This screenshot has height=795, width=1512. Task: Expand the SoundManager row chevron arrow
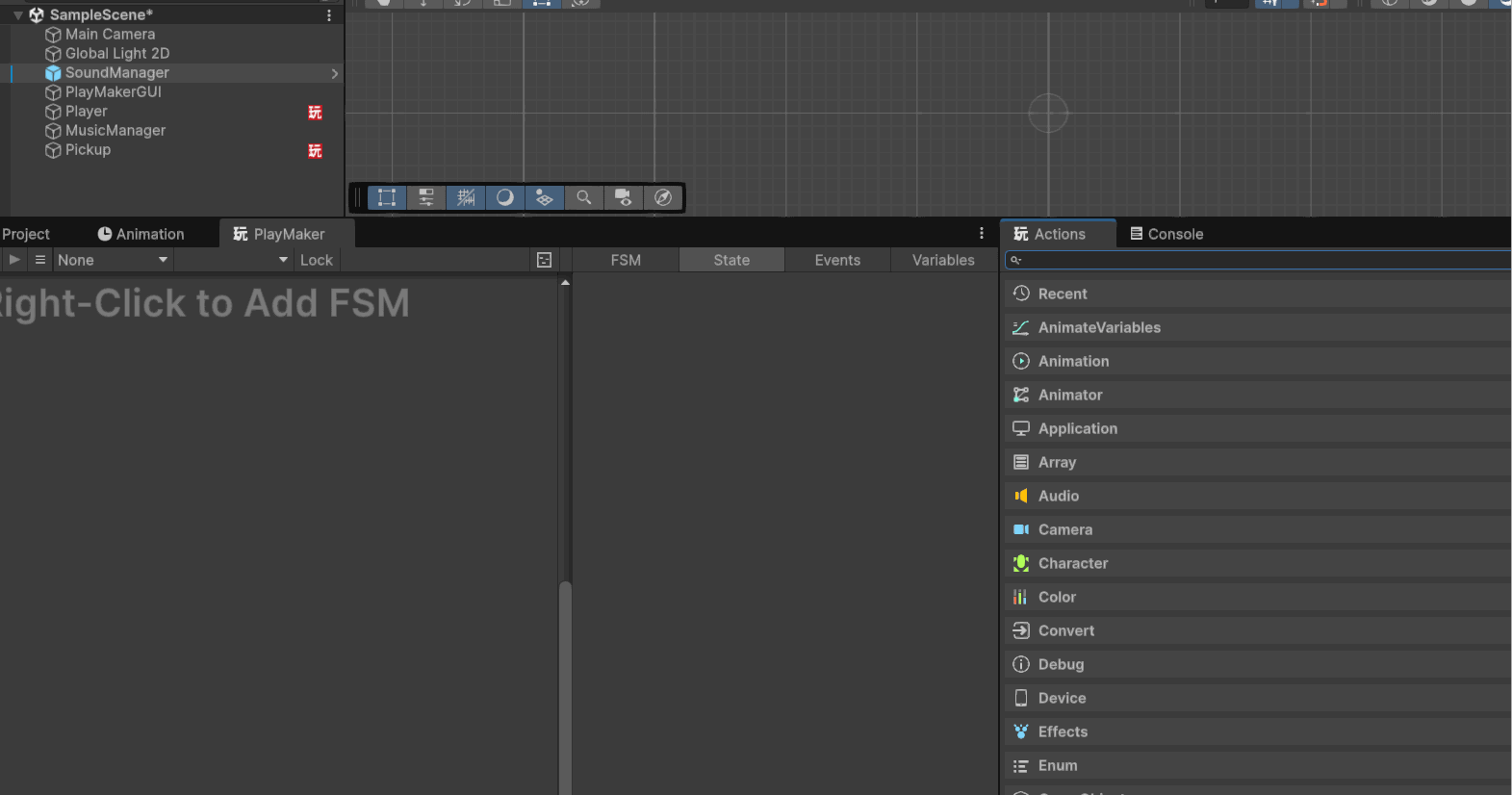point(334,73)
